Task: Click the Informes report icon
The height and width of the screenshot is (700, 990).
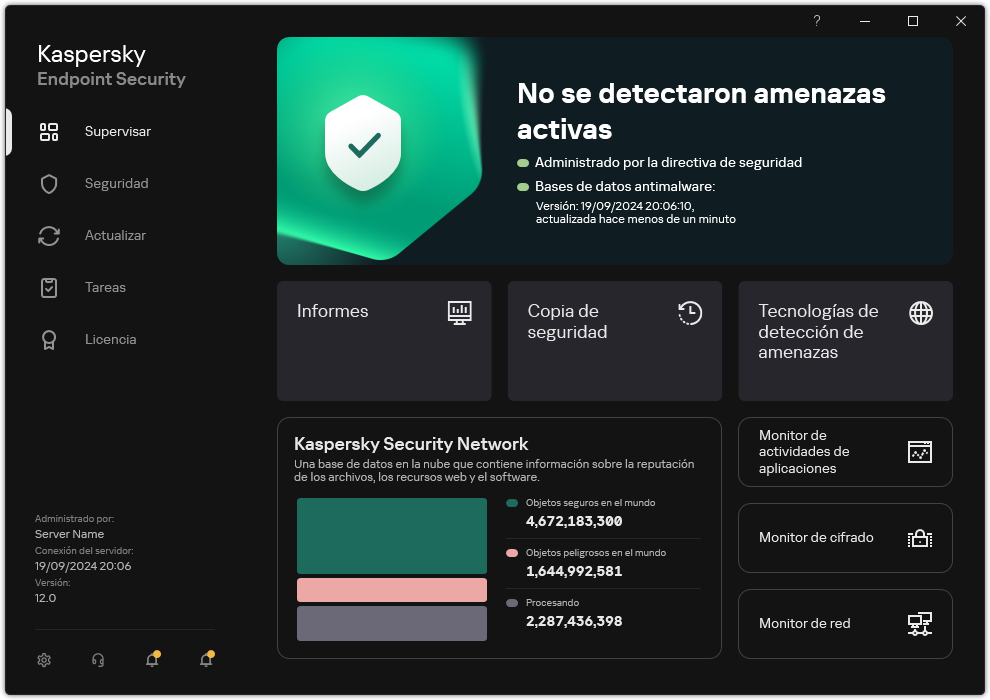Action: coord(459,313)
